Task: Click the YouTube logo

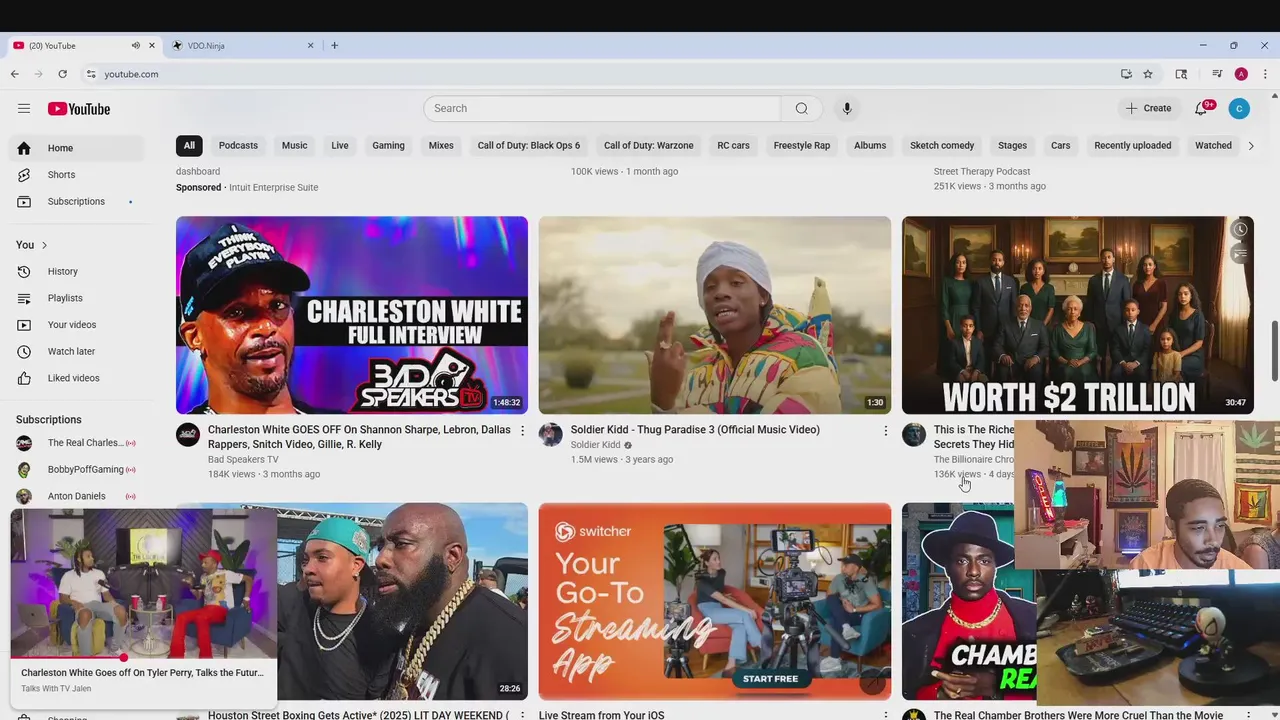Action: pos(78,109)
